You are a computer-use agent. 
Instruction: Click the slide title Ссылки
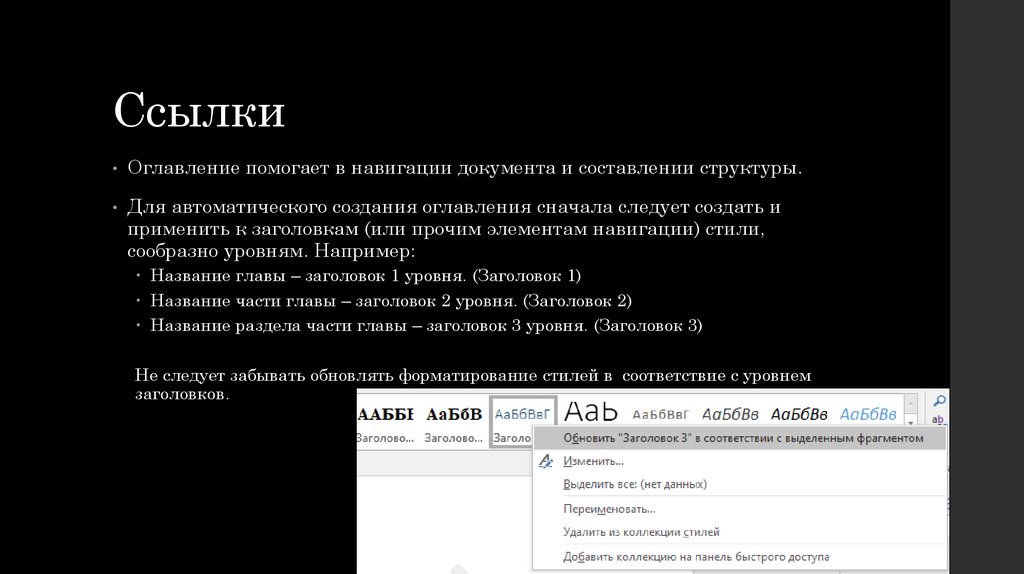click(x=199, y=110)
